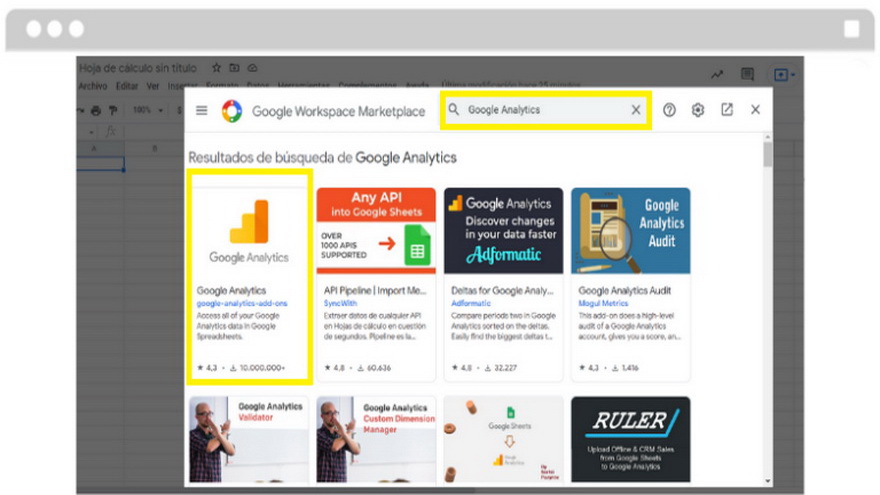880x495 pixels.
Task: Click the google-analytics-add-ons developer link
Action: pyautogui.click(x=242, y=303)
